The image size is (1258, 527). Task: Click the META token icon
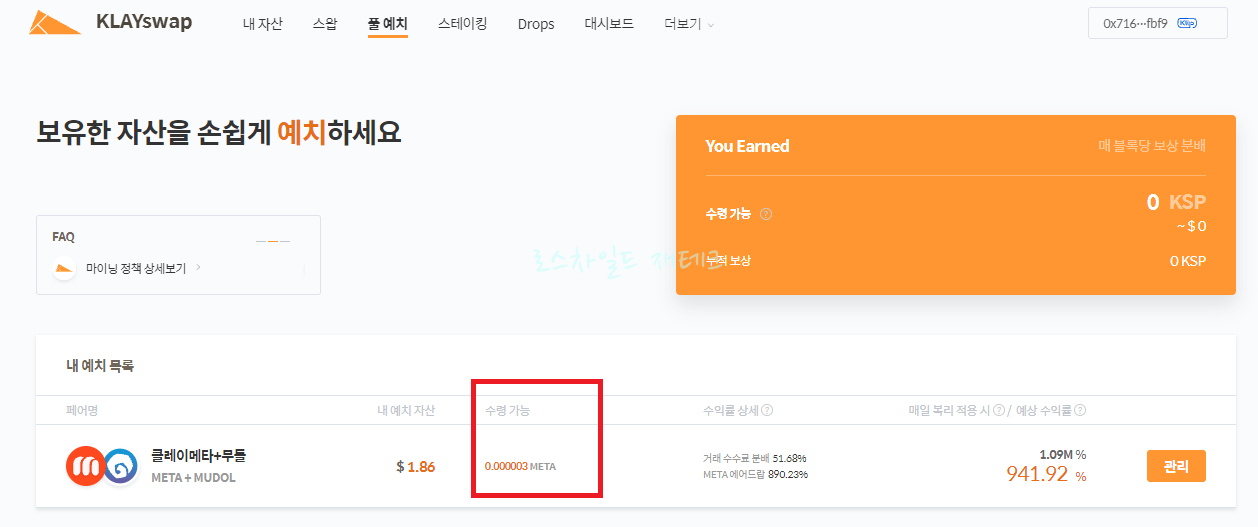point(85,466)
